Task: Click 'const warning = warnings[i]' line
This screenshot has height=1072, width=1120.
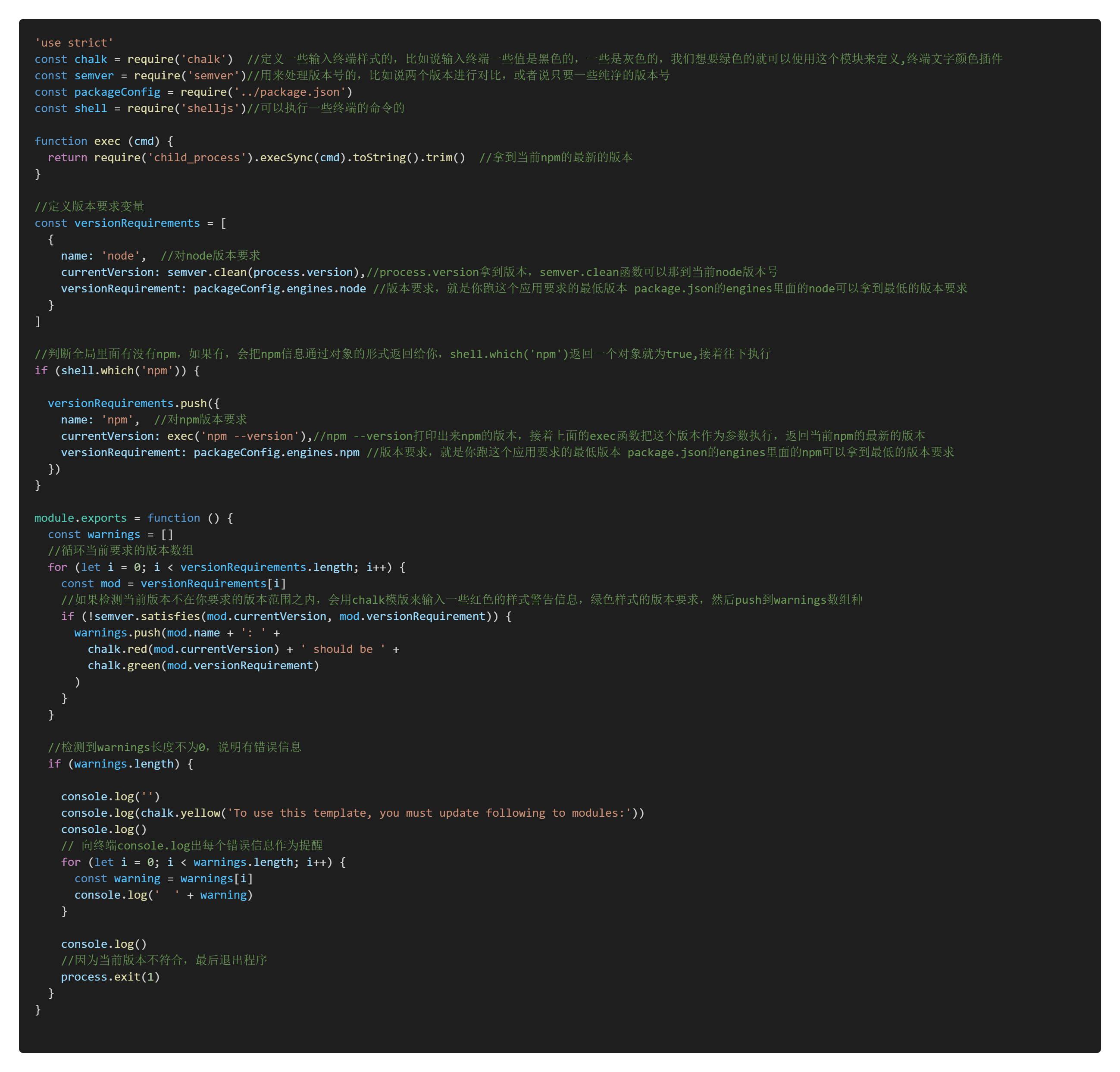Action: pos(163,879)
